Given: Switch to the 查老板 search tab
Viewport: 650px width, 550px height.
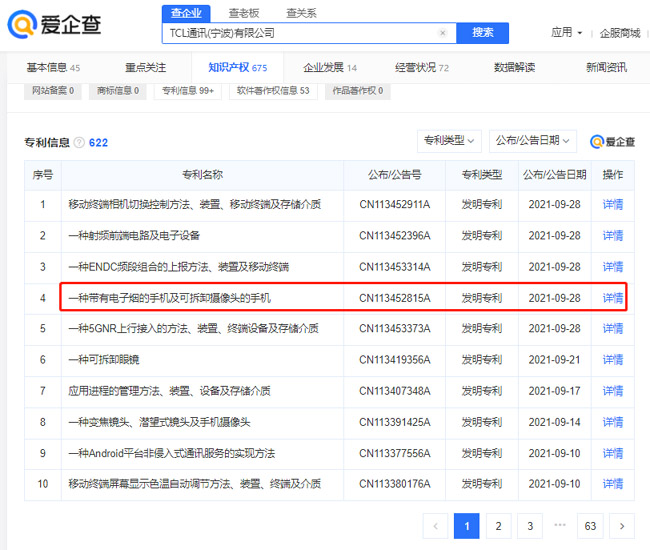Looking at the screenshot, I should 244,13.
